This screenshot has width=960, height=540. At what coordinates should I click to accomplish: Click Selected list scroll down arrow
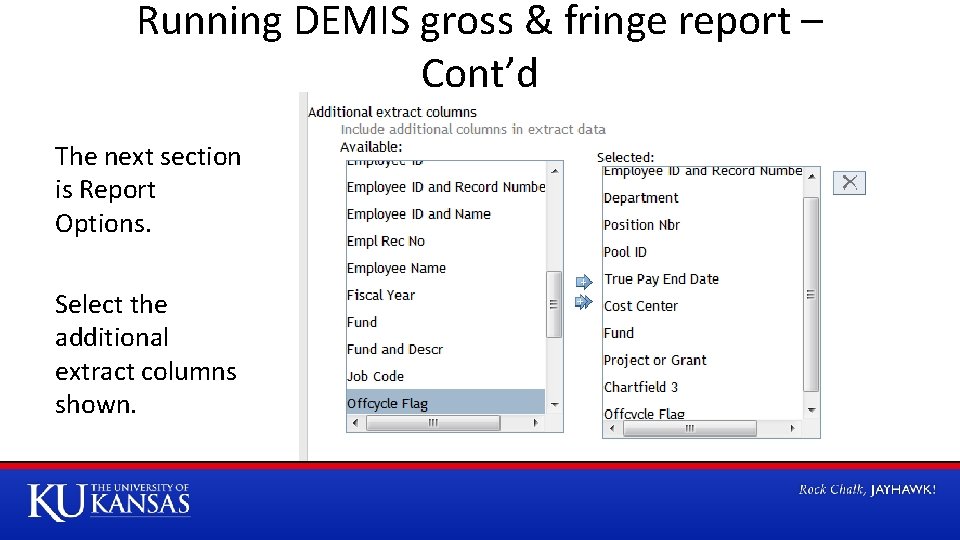[x=811, y=410]
